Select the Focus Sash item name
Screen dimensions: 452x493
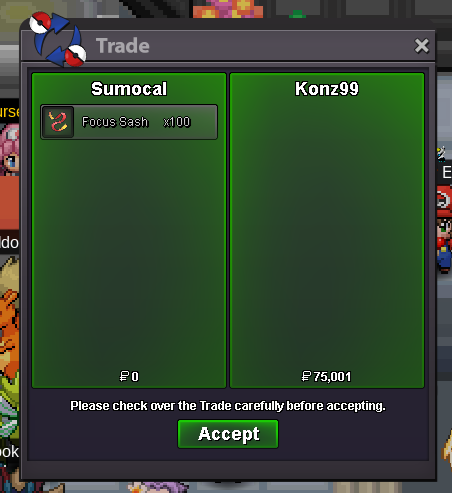[115, 122]
